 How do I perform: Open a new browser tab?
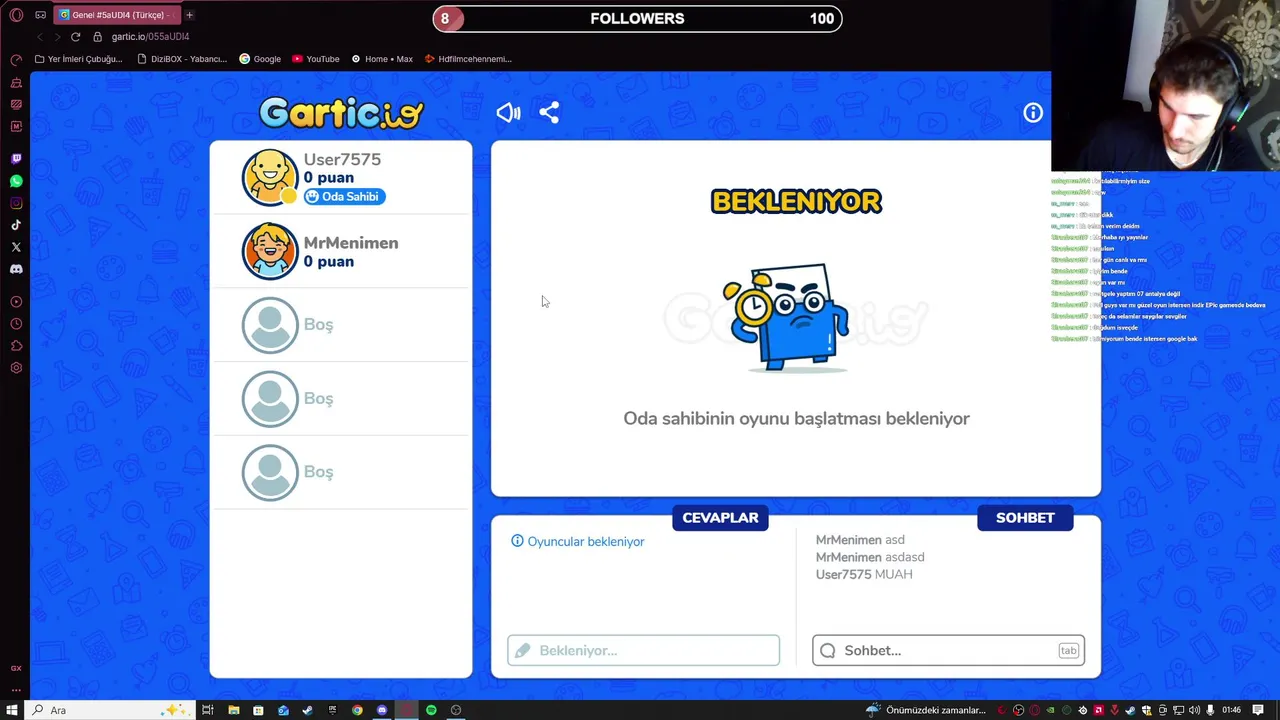189,15
